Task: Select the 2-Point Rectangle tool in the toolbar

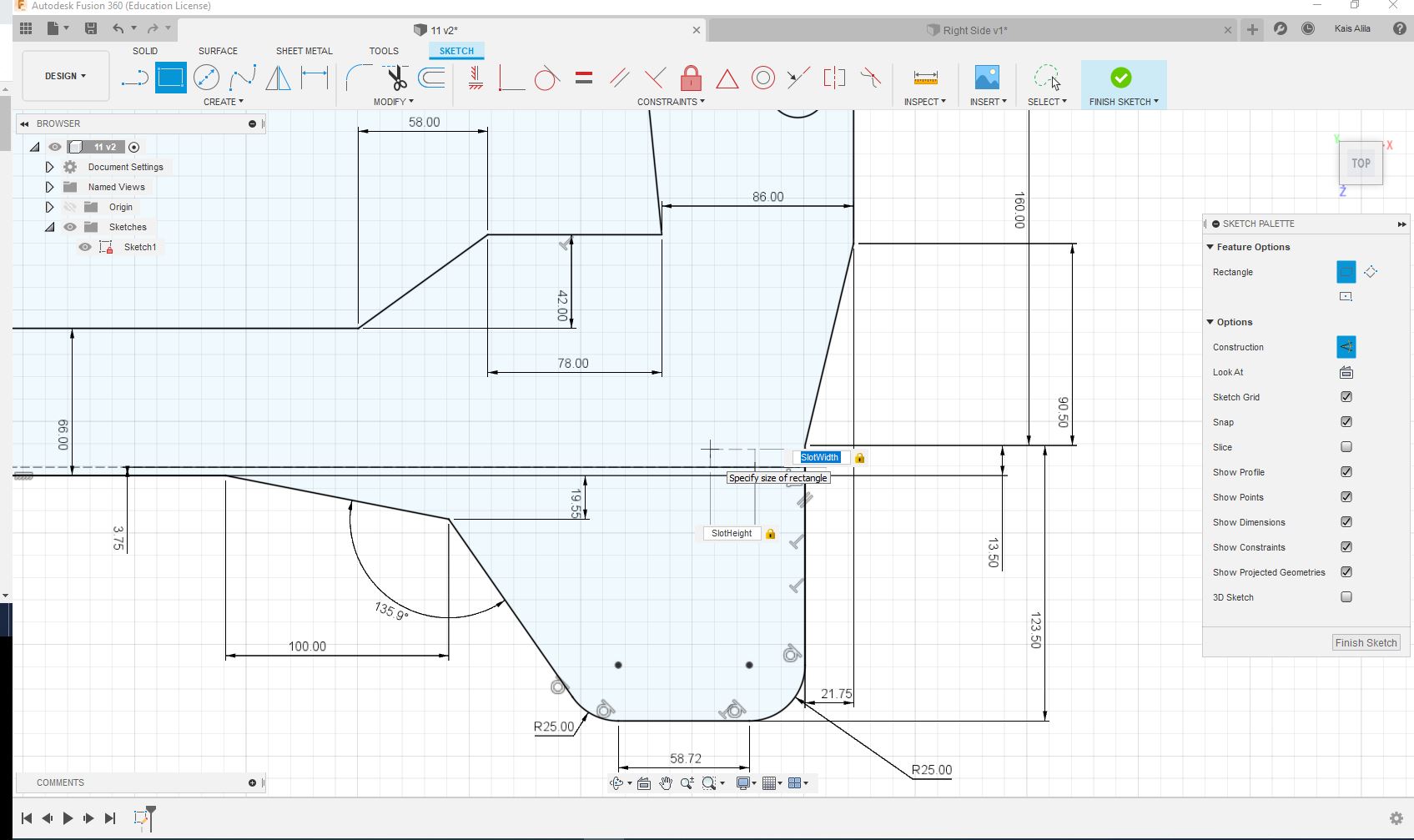Action: pos(171,78)
